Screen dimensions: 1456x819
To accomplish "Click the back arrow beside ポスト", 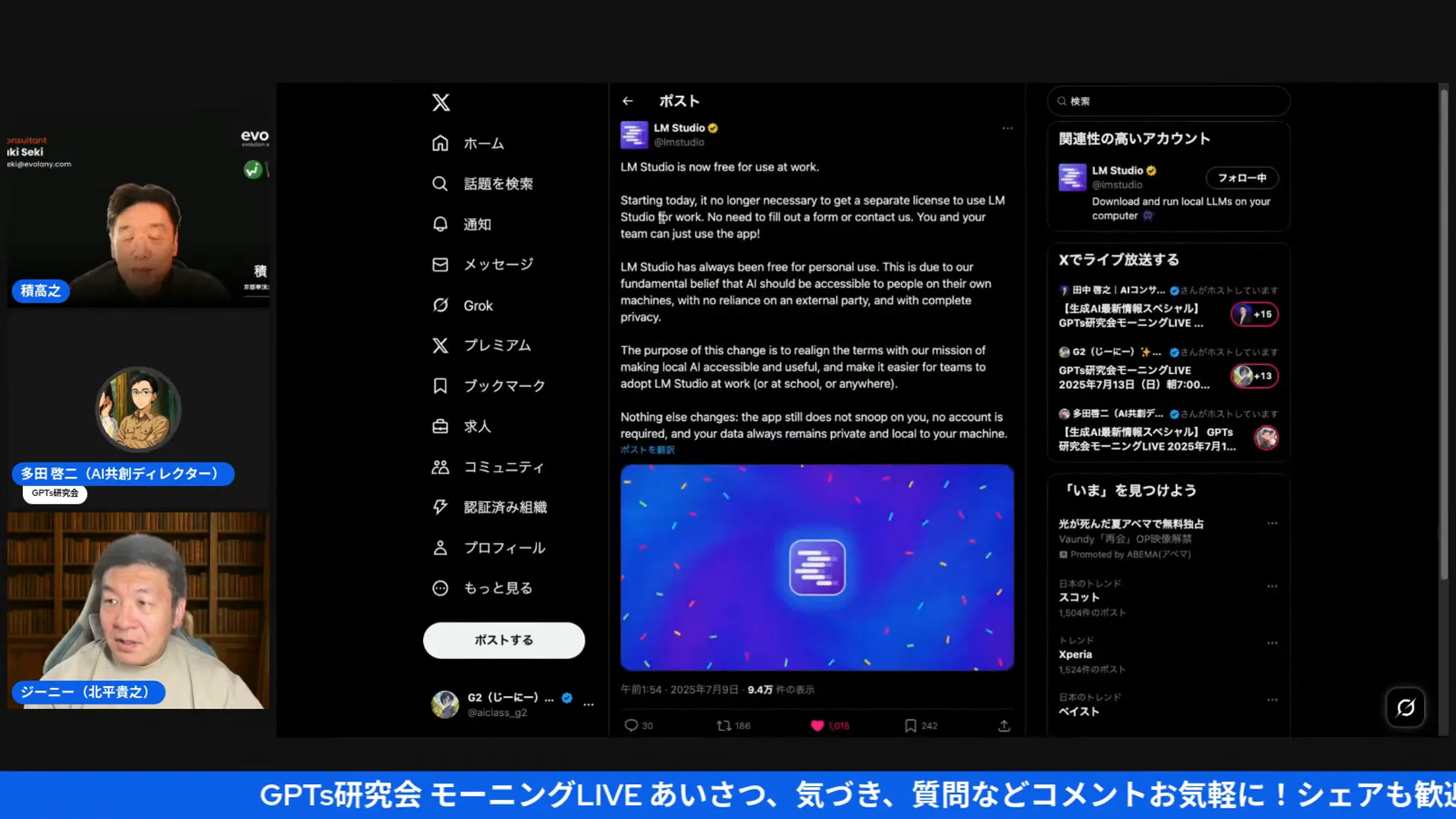I will click(627, 101).
